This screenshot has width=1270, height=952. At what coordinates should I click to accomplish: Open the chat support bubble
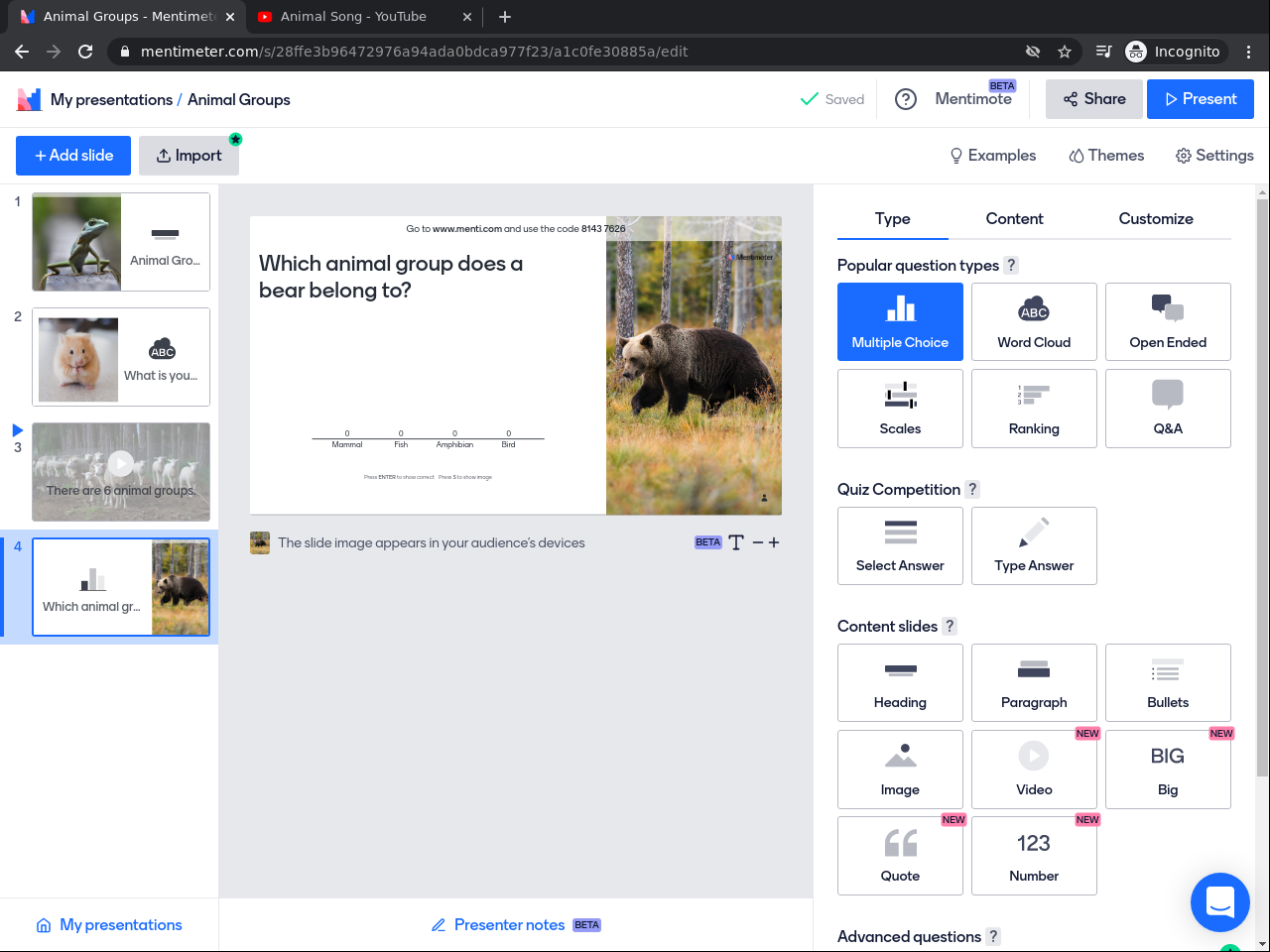(1220, 902)
